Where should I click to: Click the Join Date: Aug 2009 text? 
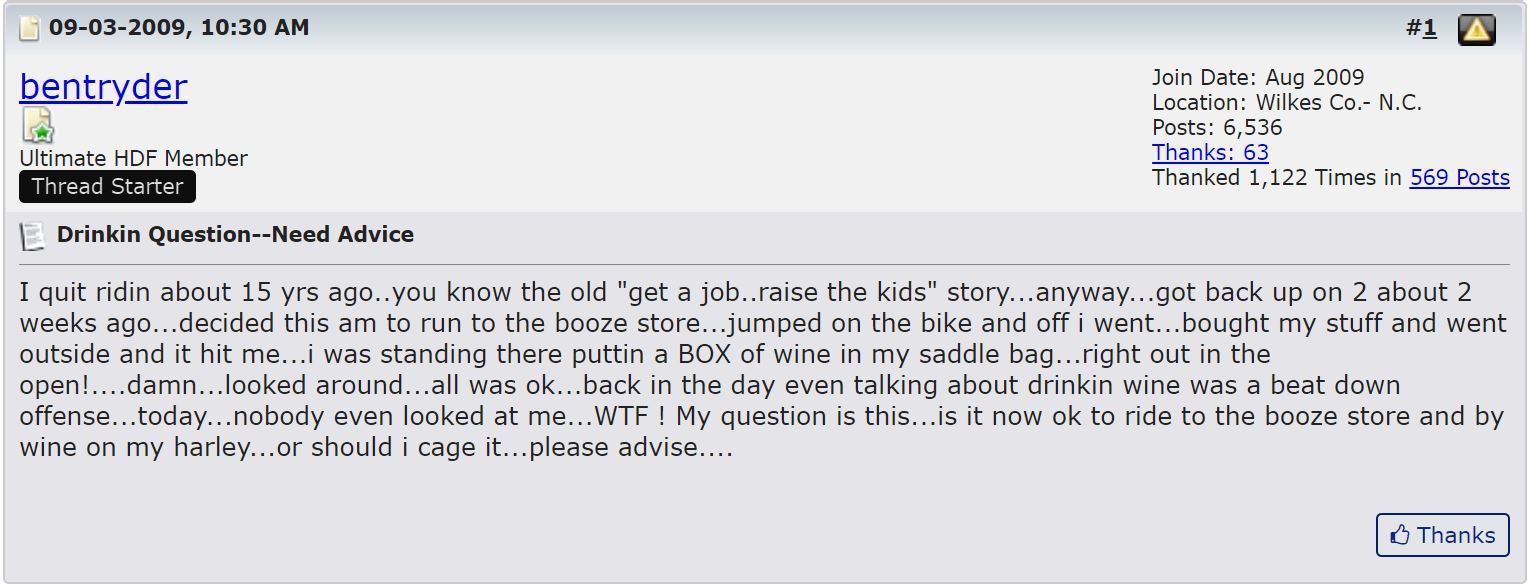point(1257,78)
